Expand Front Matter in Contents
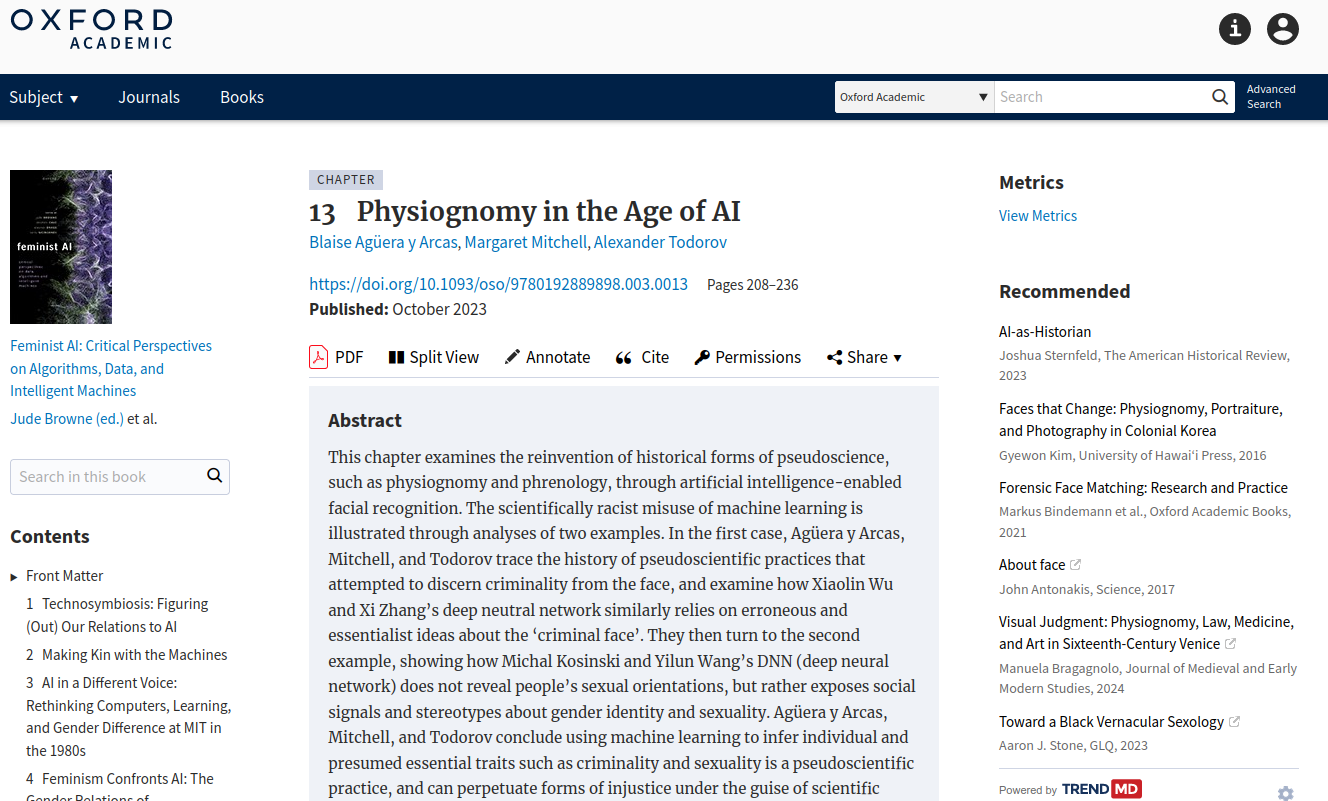Image resolution: width=1328 pixels, height=801 pixels. (14, 577)
